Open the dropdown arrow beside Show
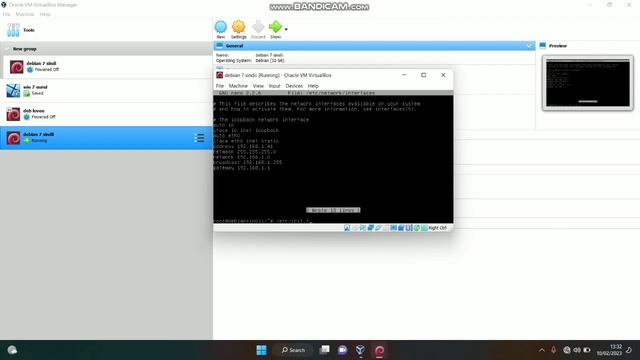 (286, 29)
